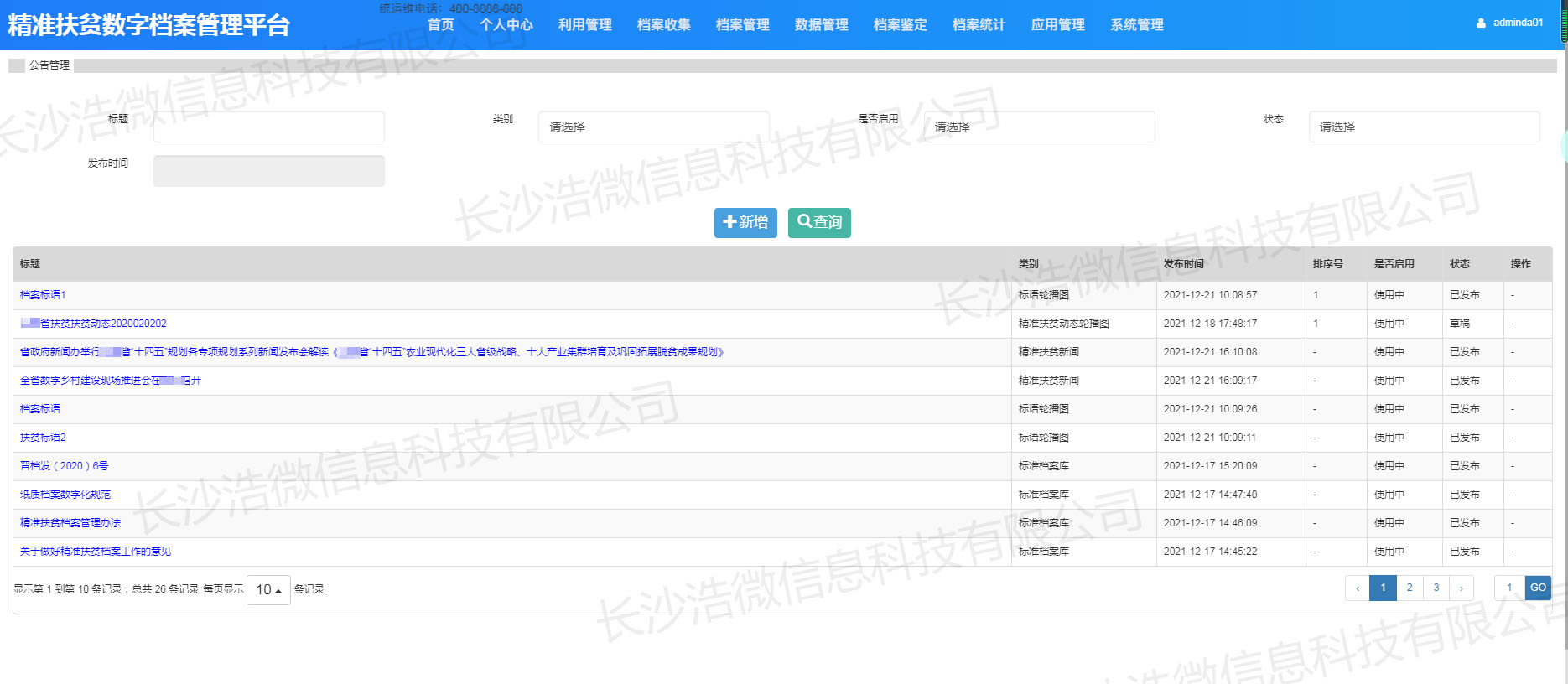
Task: Open the adminda01 user account icon
Action: 1481,23
